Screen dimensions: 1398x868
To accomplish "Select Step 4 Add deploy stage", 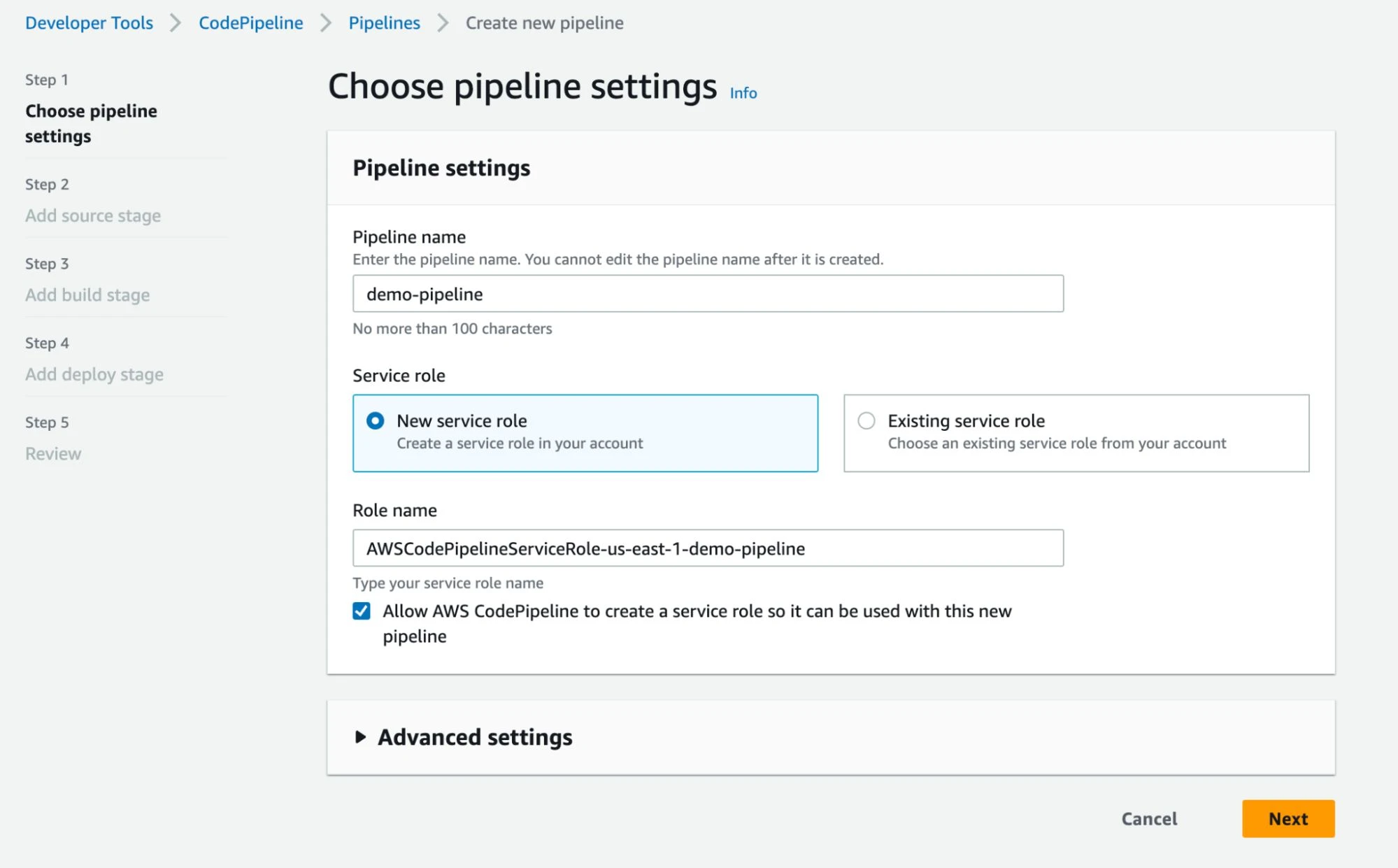I will click(93, 374).
